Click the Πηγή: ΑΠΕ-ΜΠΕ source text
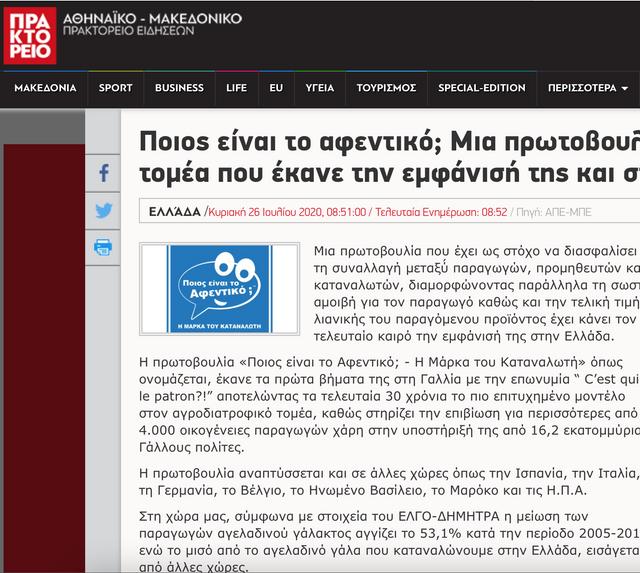This screenshot has height=573, width=640. (x=554, y=212)
